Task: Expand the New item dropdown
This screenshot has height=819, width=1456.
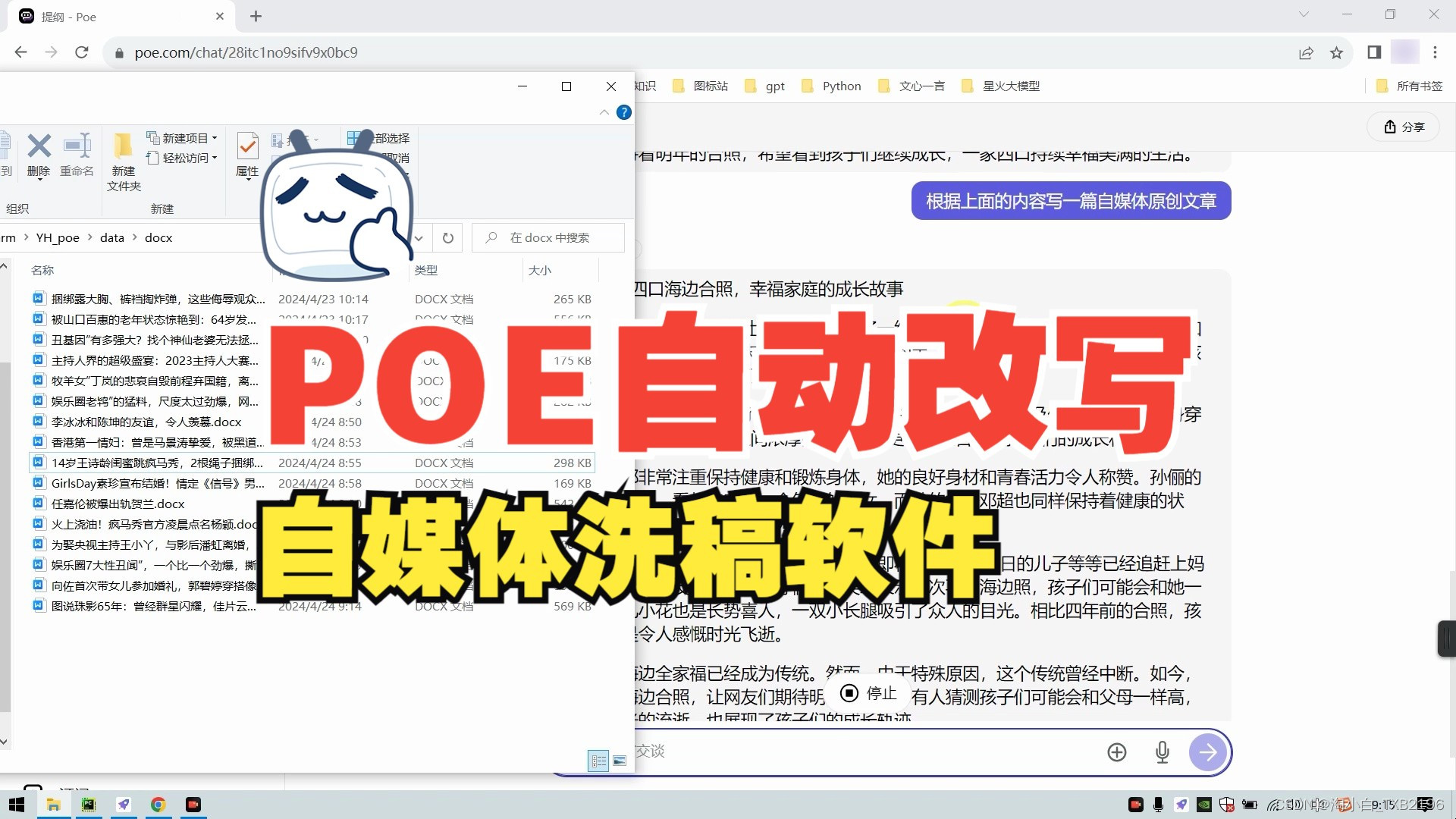Action: (182, 138)
